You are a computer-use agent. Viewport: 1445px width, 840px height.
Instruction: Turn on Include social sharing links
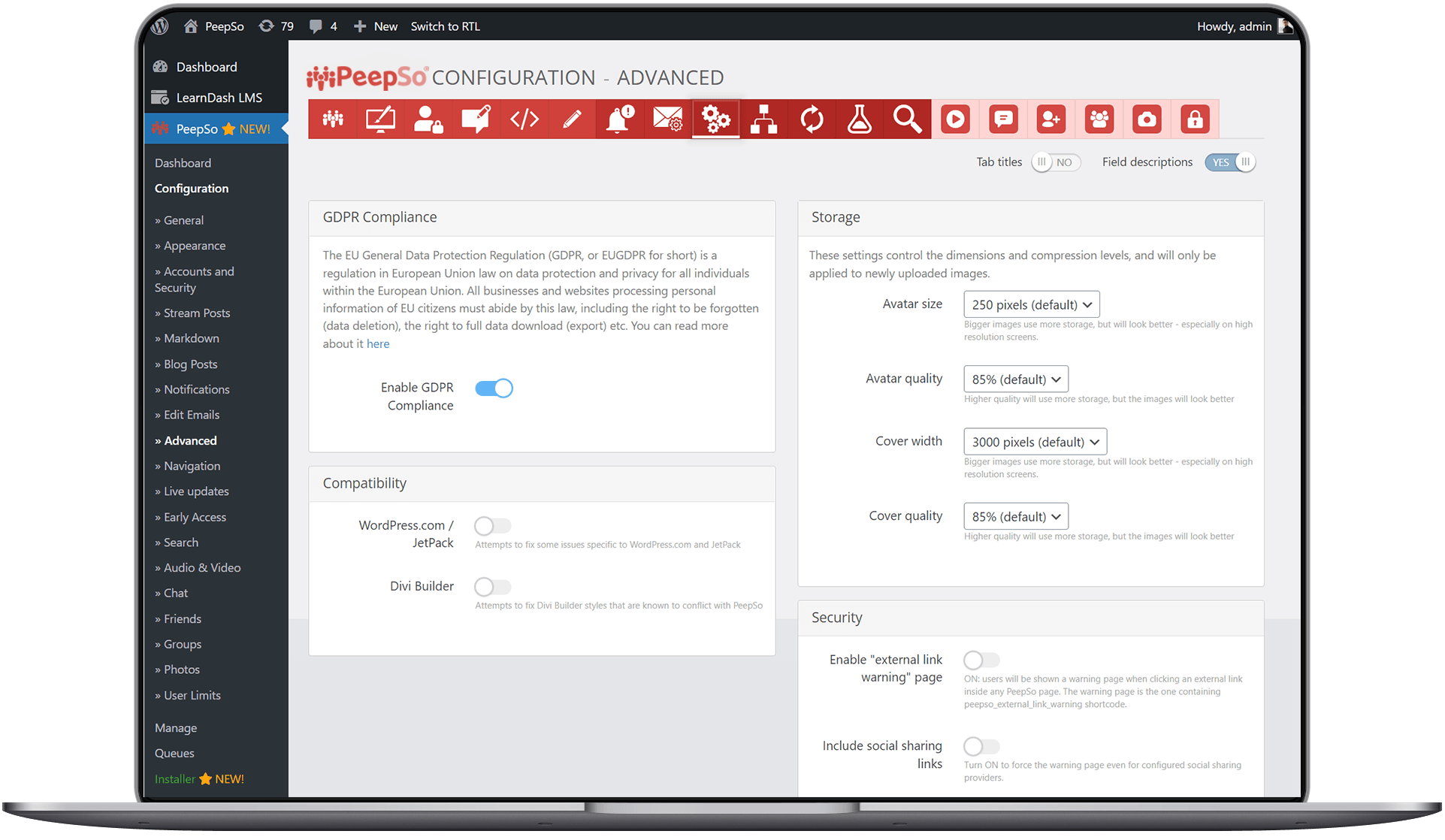[982, 747]
